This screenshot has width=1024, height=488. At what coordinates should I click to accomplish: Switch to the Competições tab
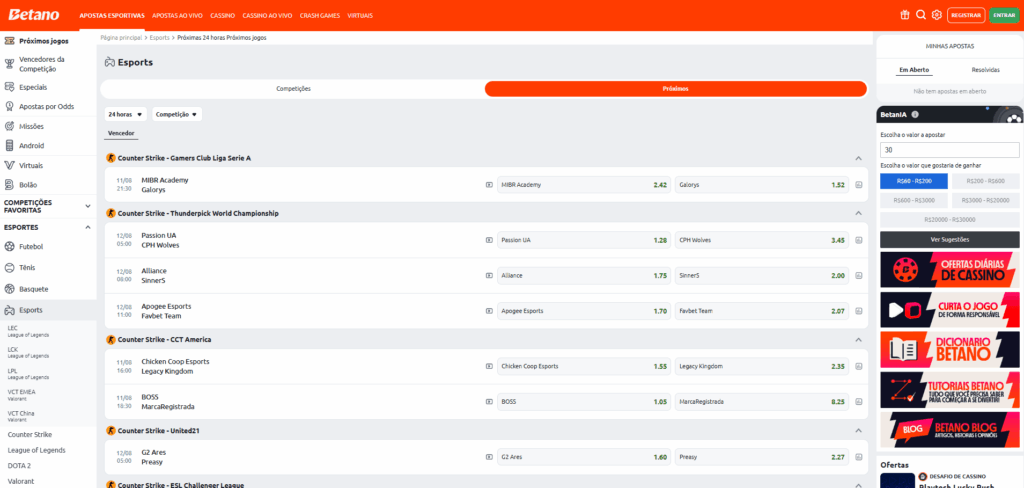point(293,89)
